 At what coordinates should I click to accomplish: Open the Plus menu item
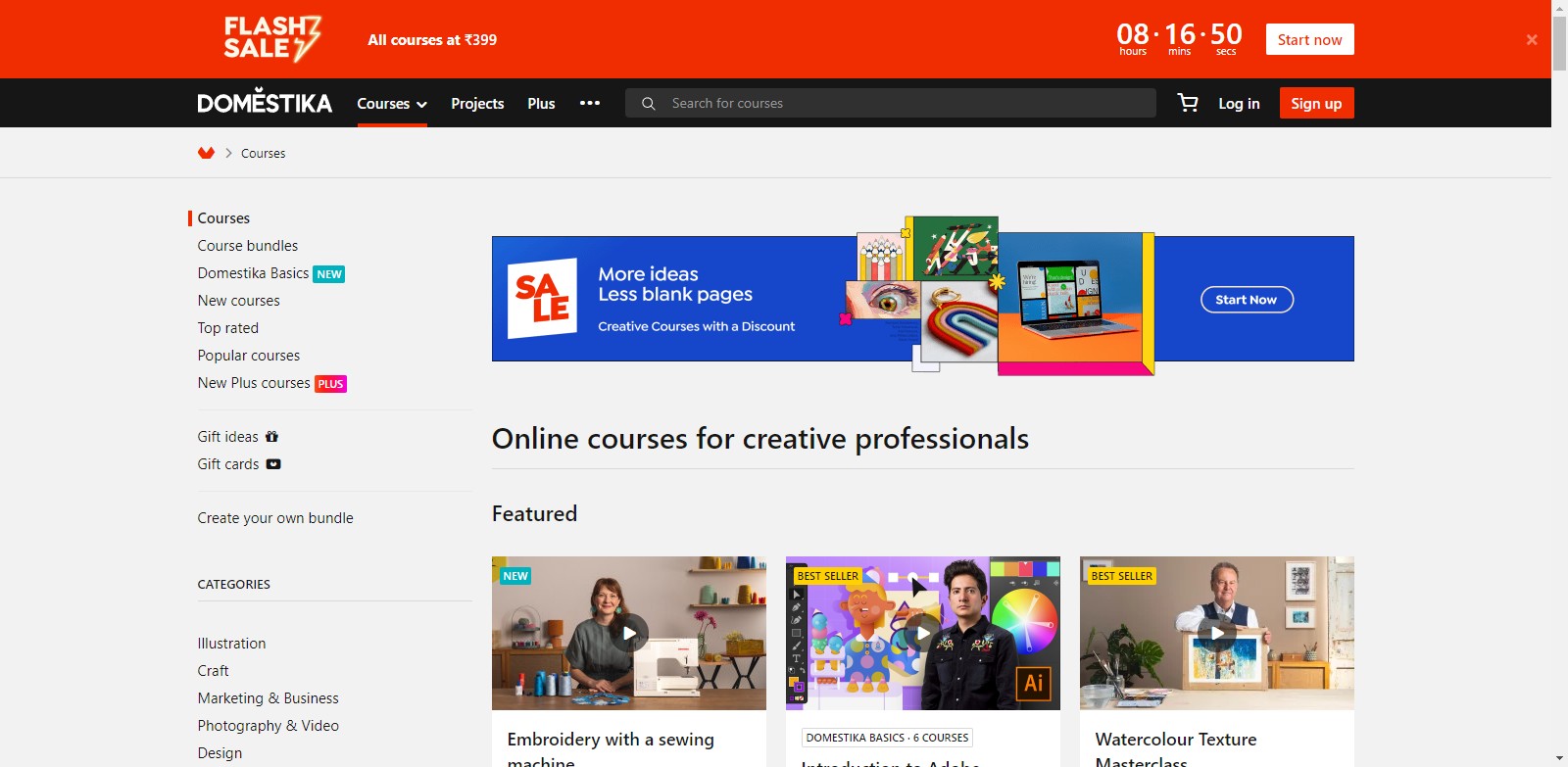coord(541,104)
